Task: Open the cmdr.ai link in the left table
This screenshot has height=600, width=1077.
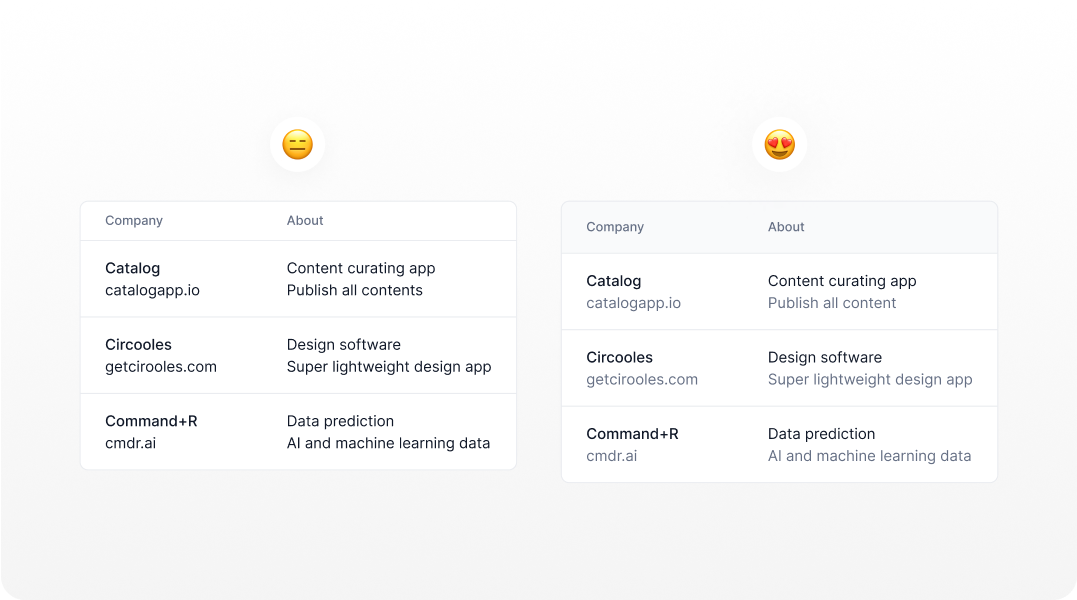Action: 131,443
